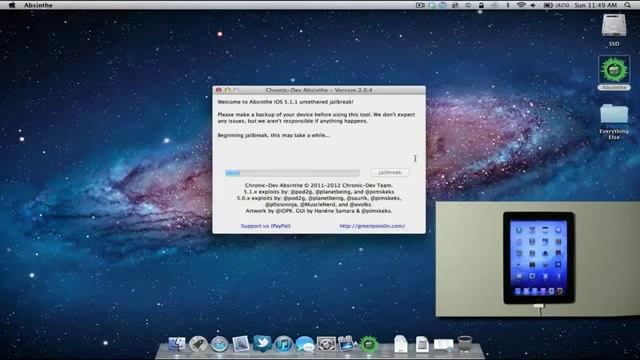Click 'Beginning jailbreak, this may take a while' text

click(x=274, y=135)
